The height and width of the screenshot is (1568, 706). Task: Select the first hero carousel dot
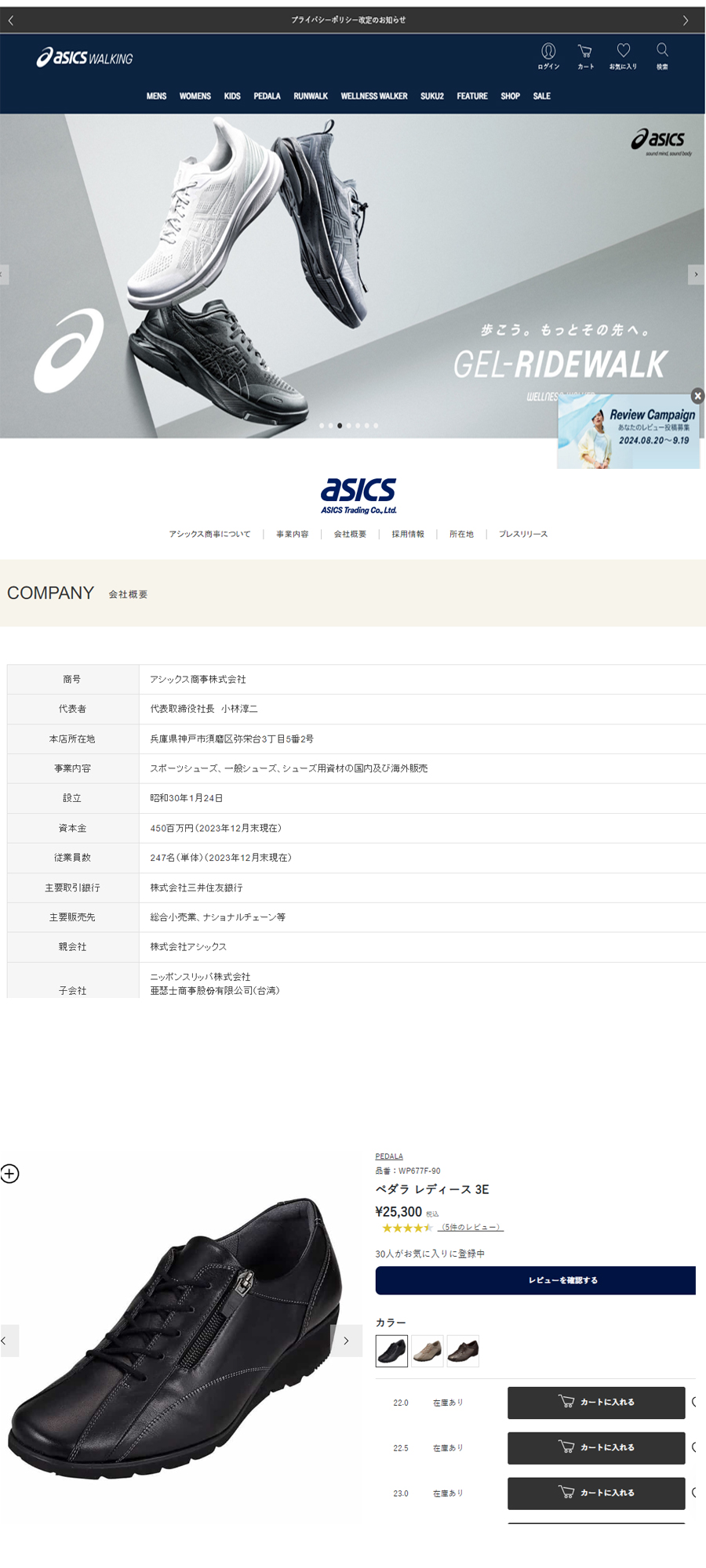click(322, 426)
